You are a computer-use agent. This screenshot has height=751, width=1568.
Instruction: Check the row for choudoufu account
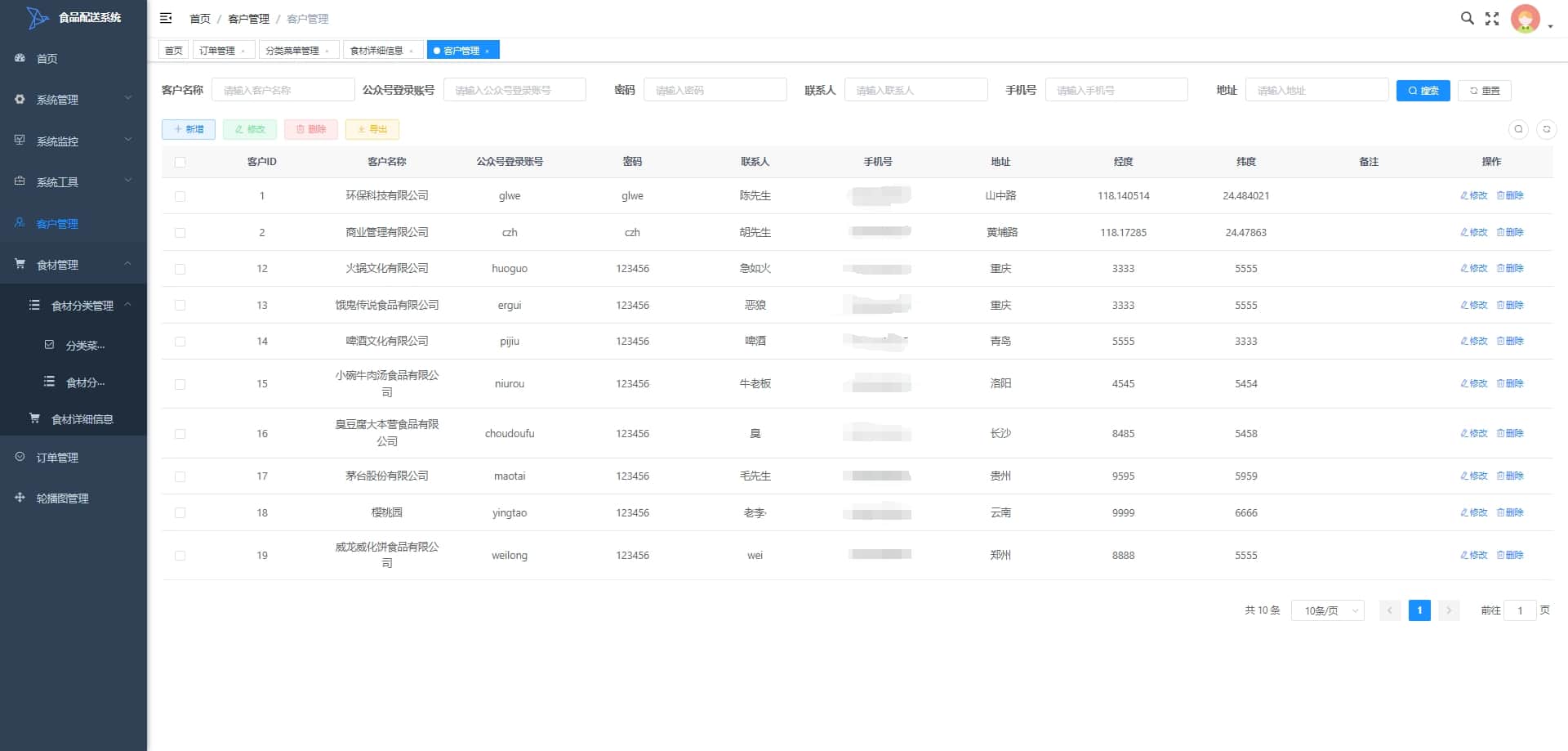pos(180,434)
